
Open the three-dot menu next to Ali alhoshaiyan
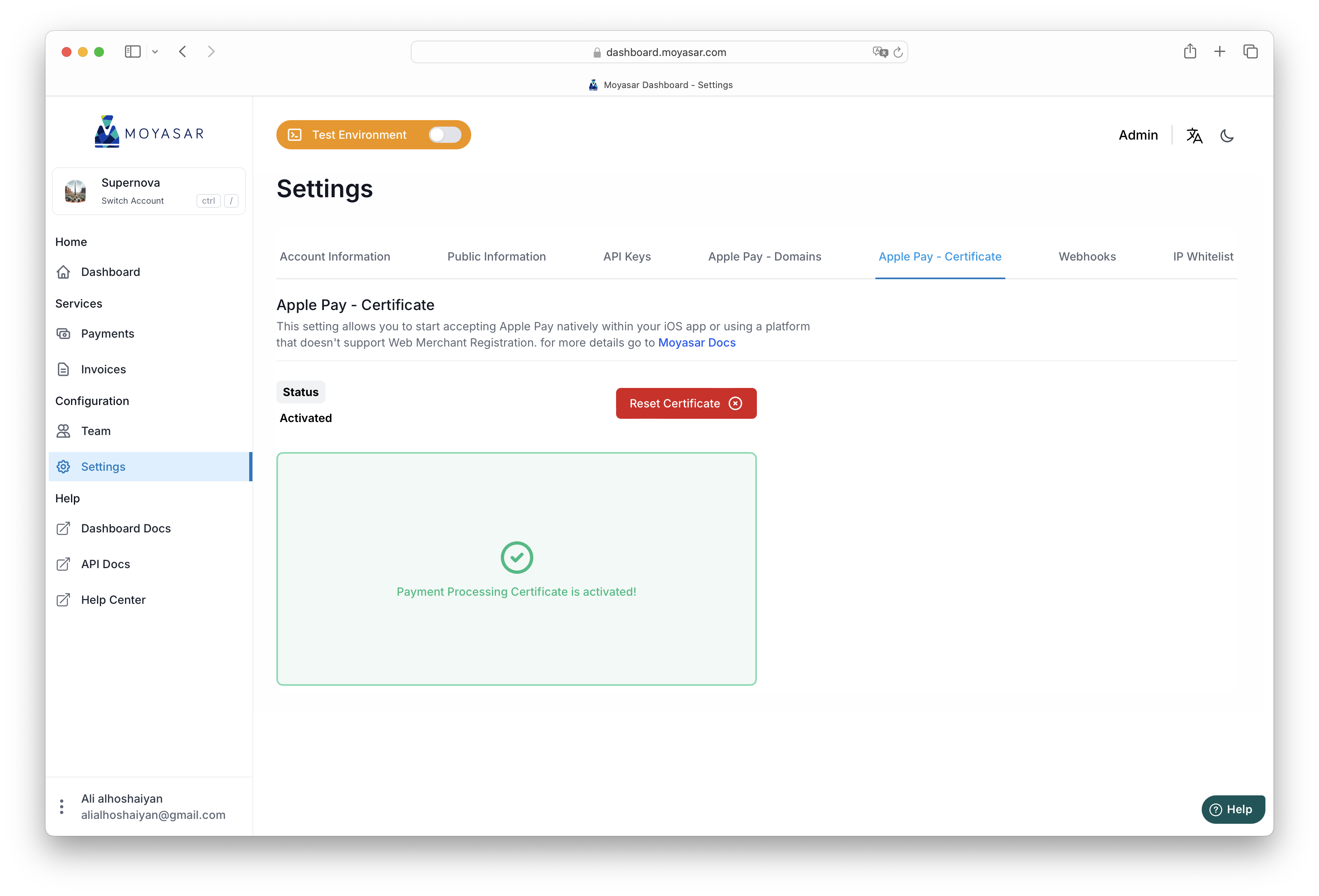click(x=61, y=806)
